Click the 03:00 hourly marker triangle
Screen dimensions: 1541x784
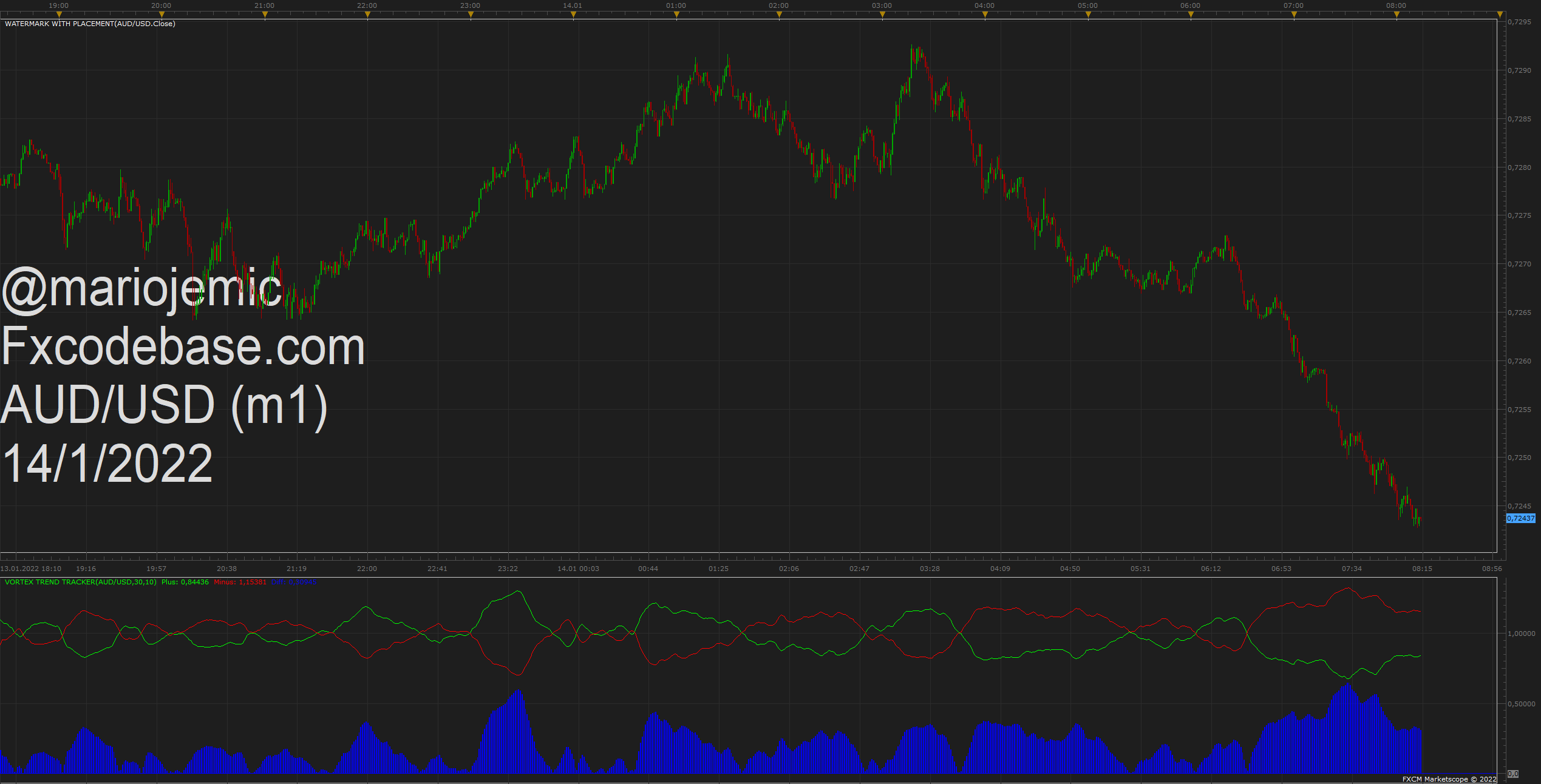882,15
